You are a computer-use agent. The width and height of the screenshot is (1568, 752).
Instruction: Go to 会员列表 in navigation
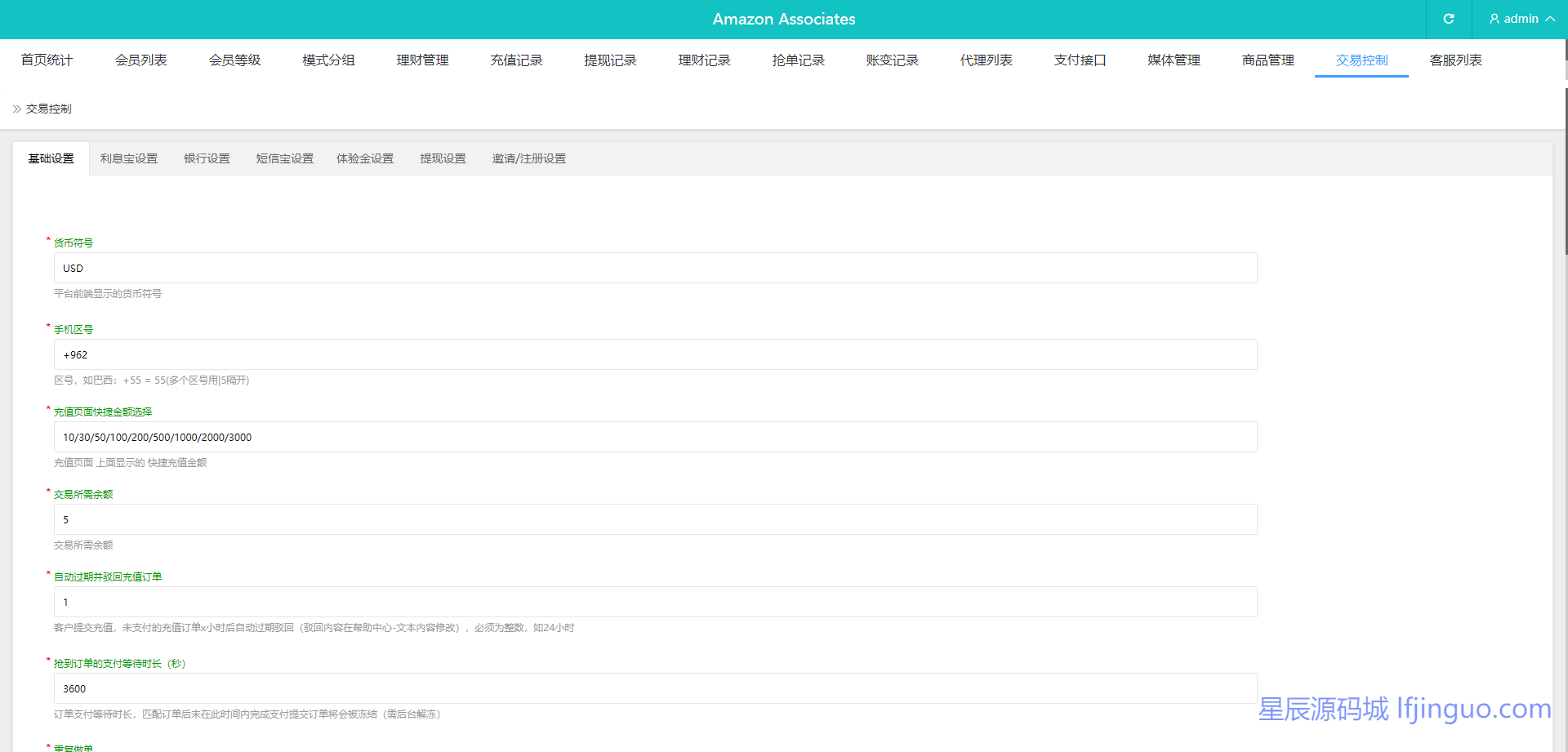tap(140, 60)
